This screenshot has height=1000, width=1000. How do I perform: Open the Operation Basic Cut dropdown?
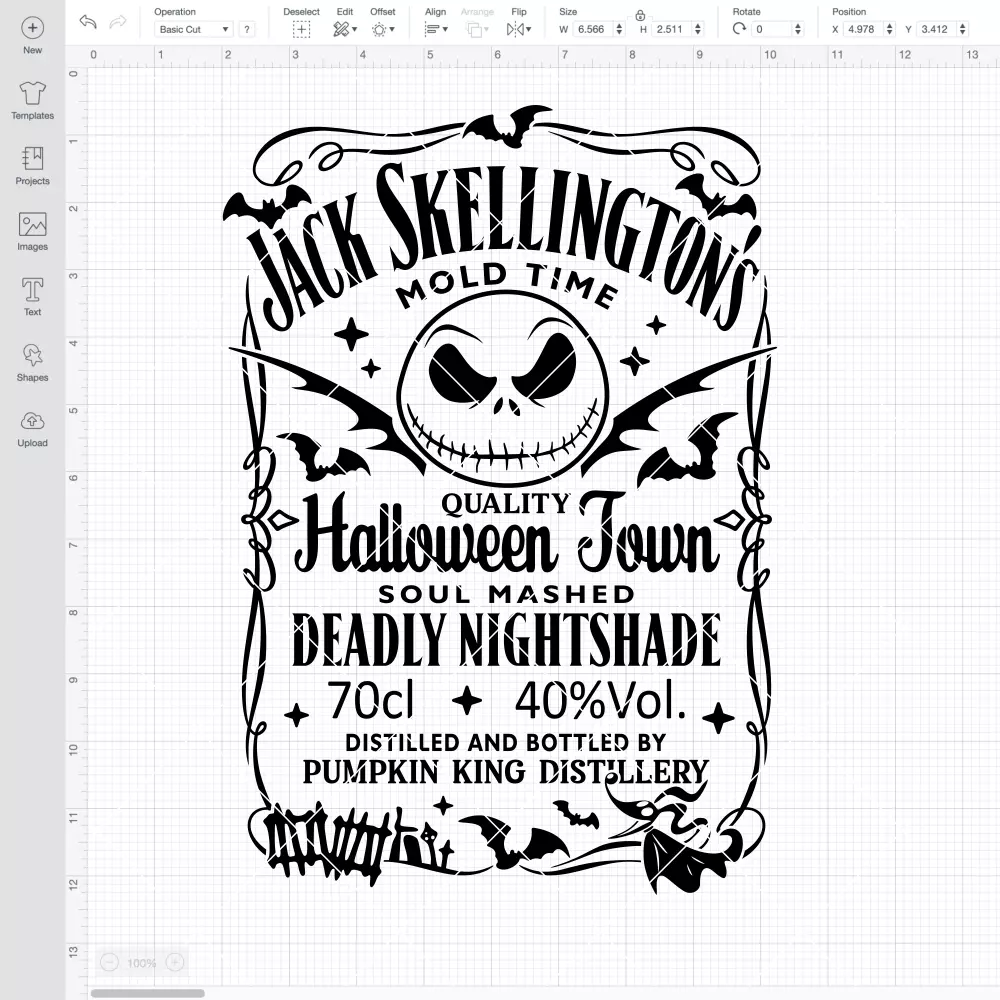[194, 29]
